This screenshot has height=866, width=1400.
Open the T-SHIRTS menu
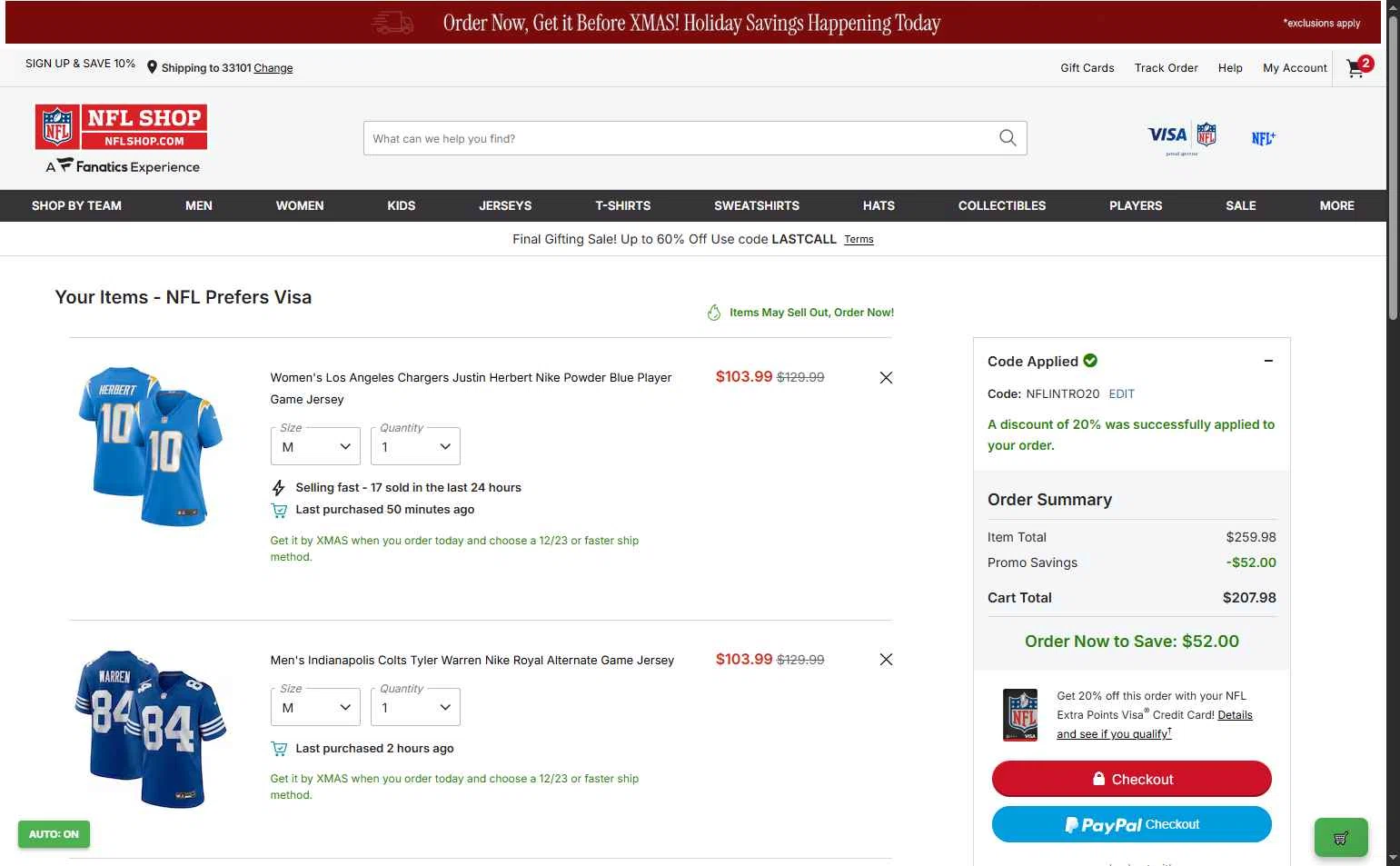623,206
